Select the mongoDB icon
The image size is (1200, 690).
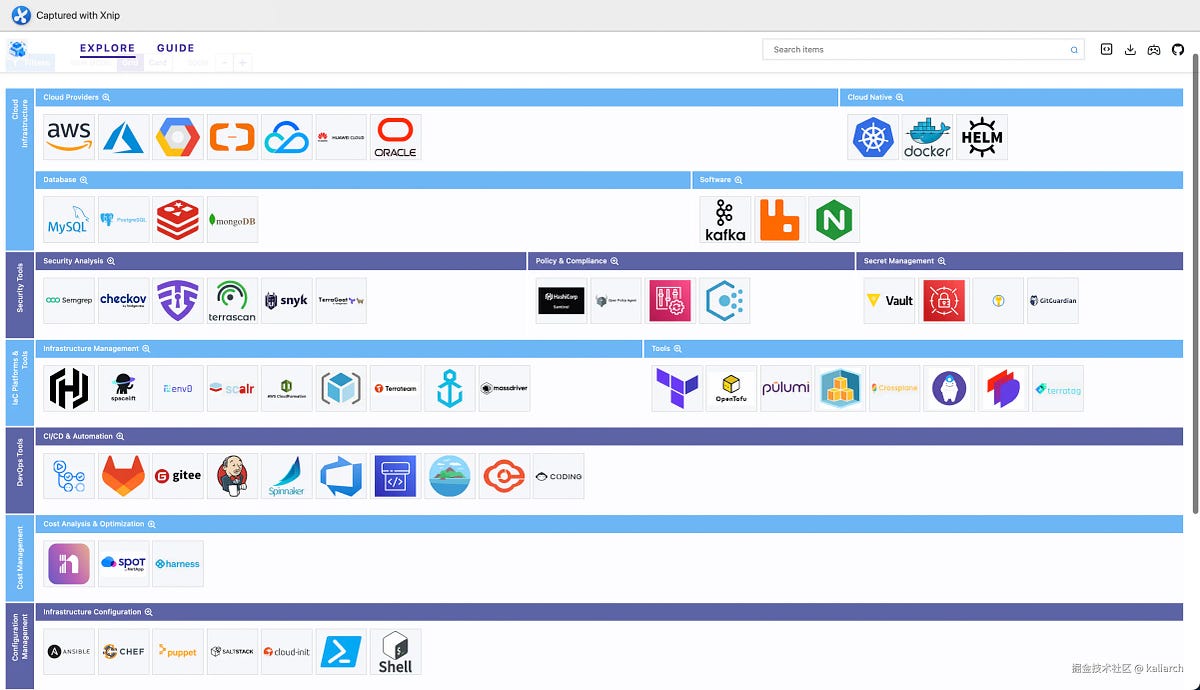[x=231, y=219]
